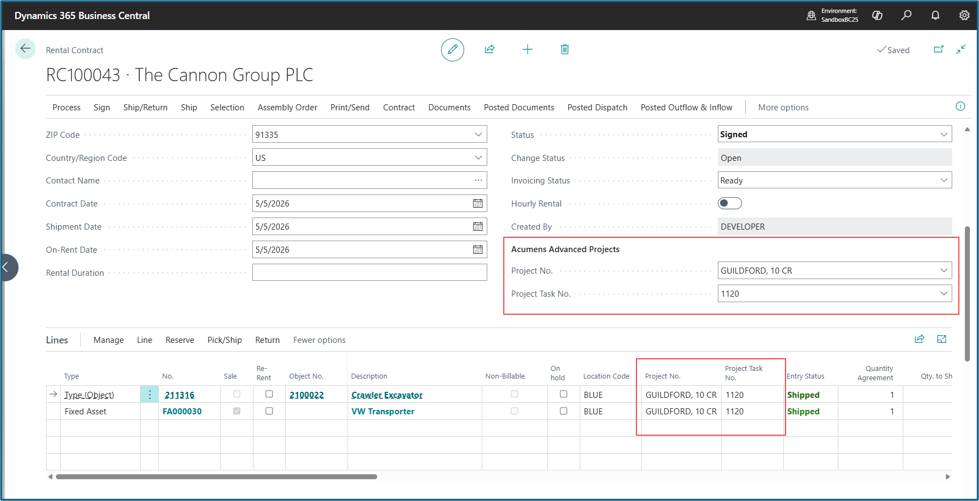Toggle Non-Billable for Crawler Excavator line
Screen dimensions: 979x501
coord(514,395)
